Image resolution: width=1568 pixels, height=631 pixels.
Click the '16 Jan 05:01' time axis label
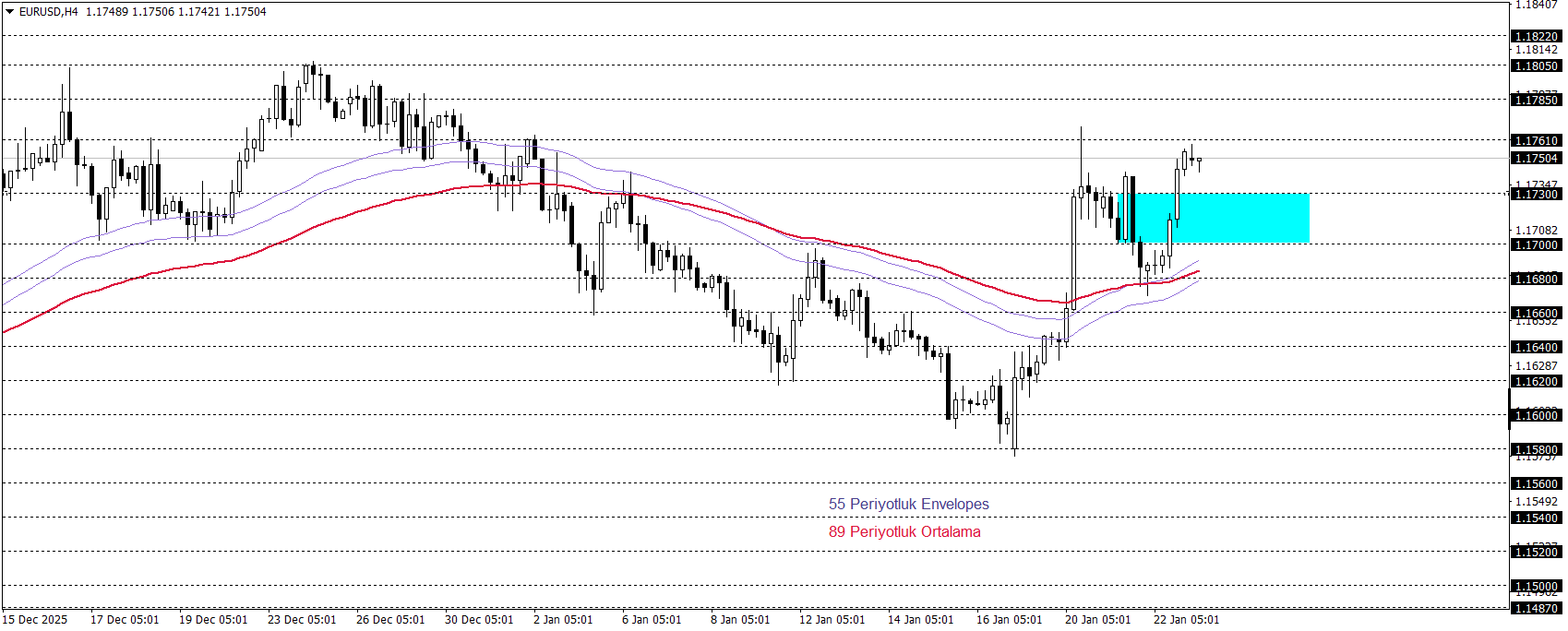[x=1010, y=620]
